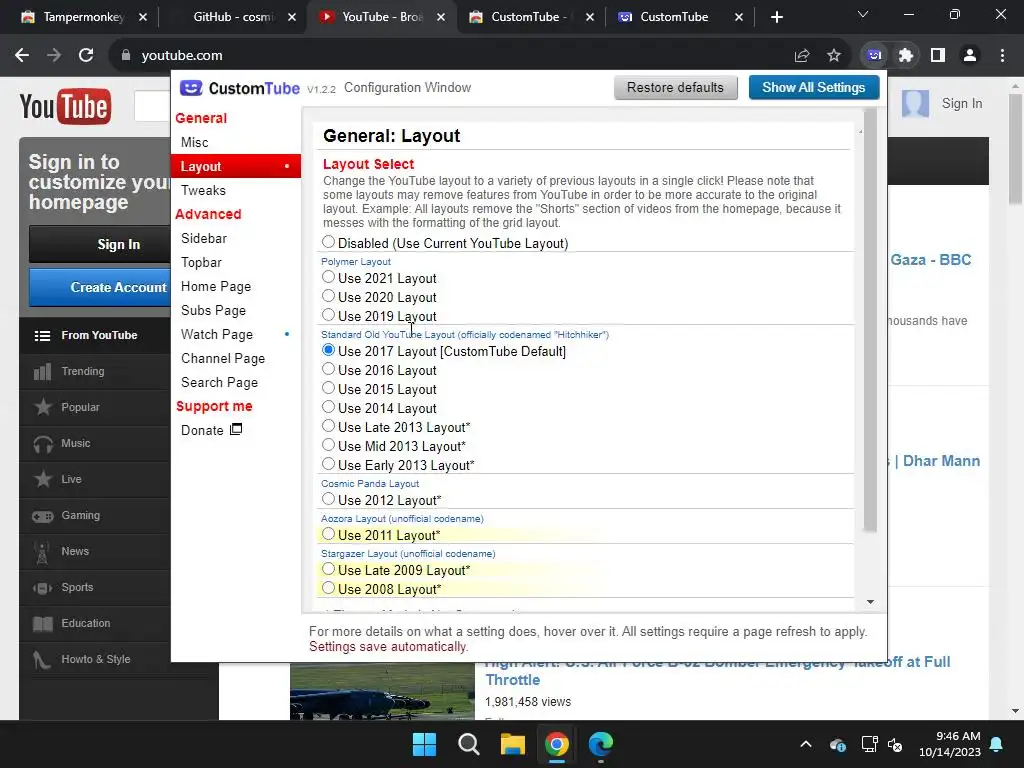Click the share page icon in address bar
Screen dimensions: 1024x768
(x=802, y=56)
